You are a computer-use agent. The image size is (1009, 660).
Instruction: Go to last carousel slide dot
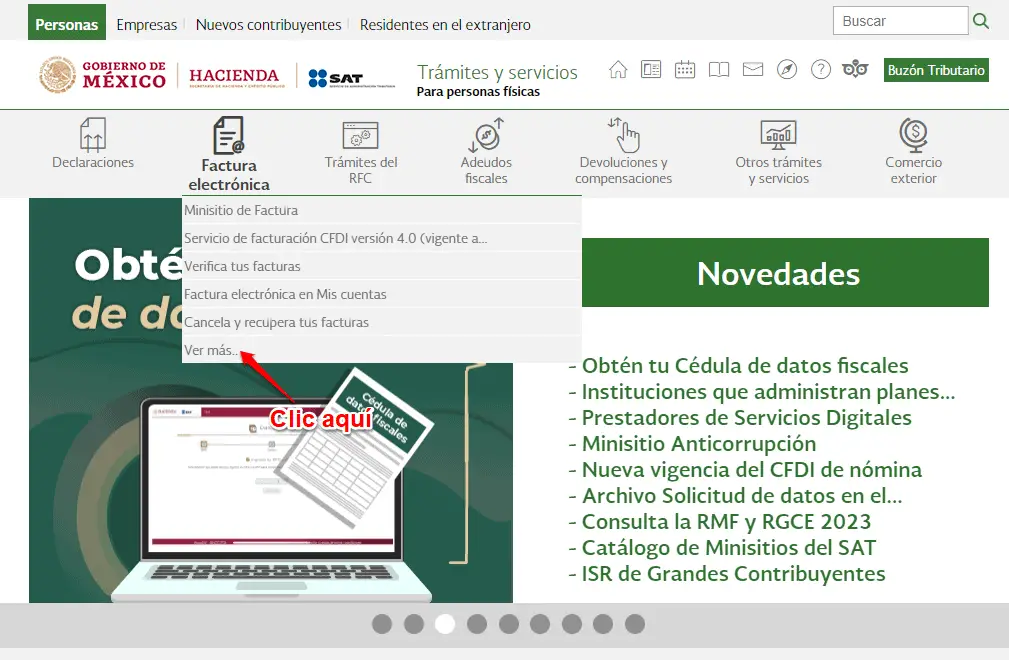point(634,624)
